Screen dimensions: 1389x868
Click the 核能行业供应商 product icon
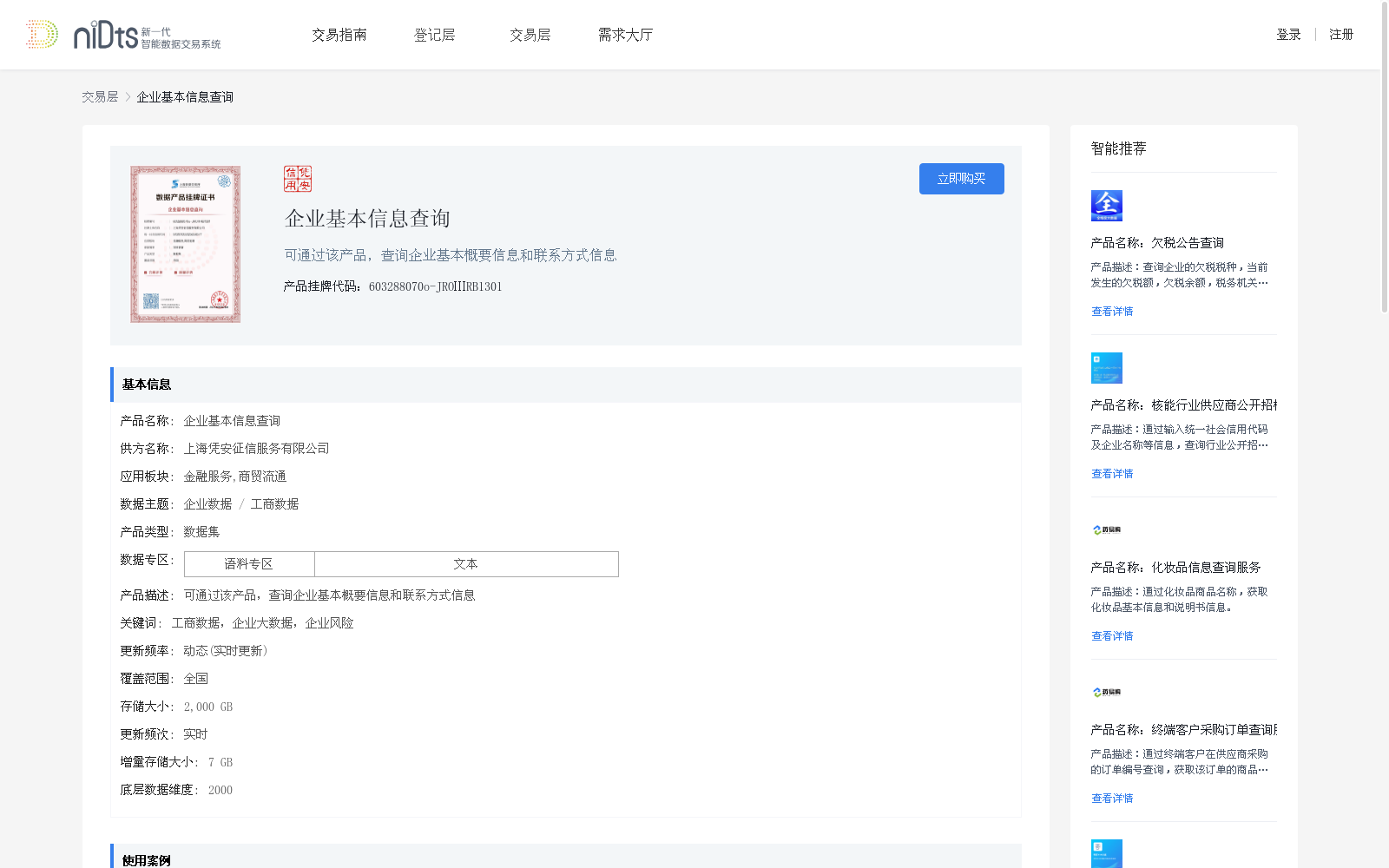pos(1107,368)
